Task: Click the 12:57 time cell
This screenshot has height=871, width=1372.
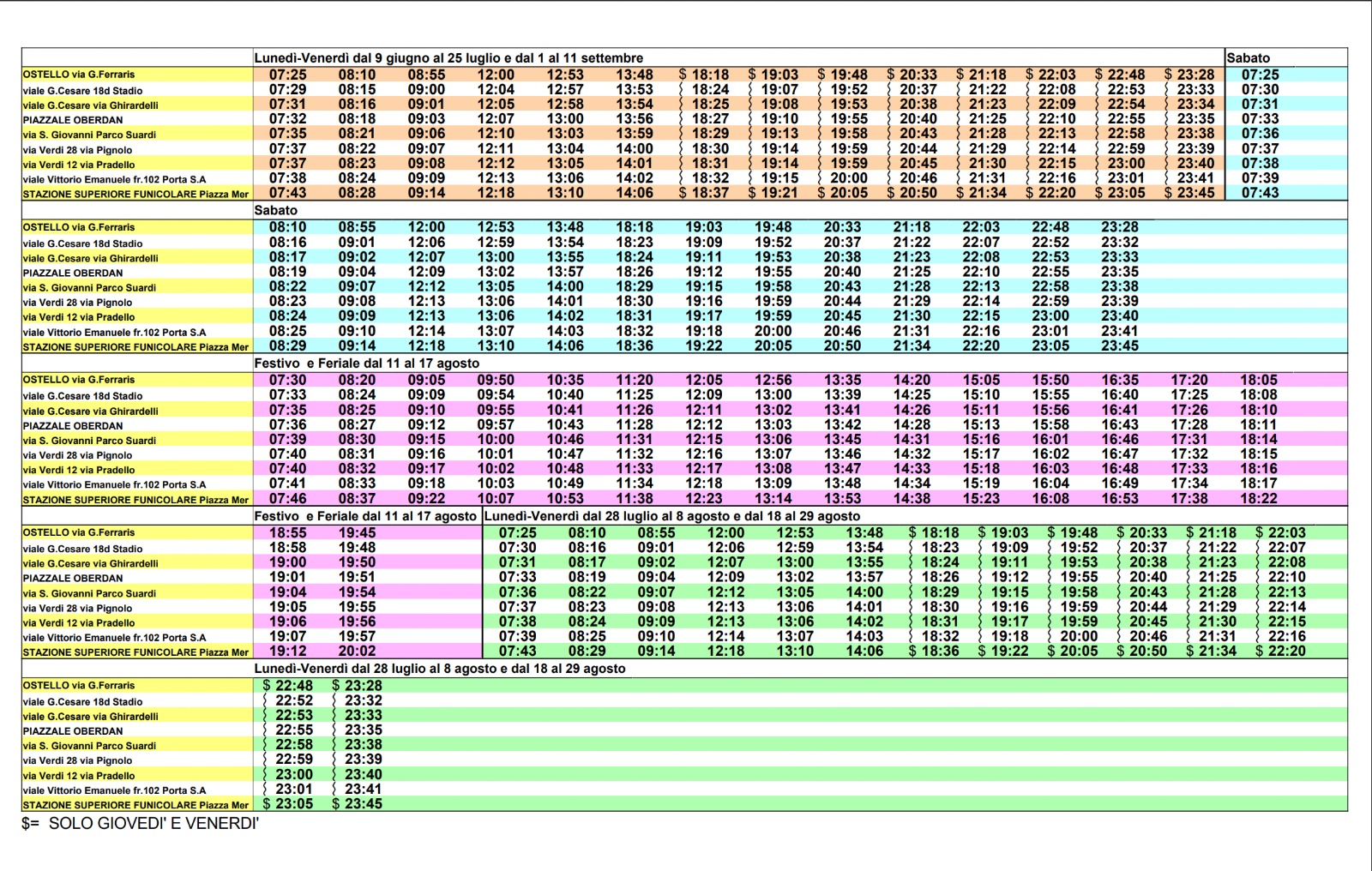Action: [565, 89]
